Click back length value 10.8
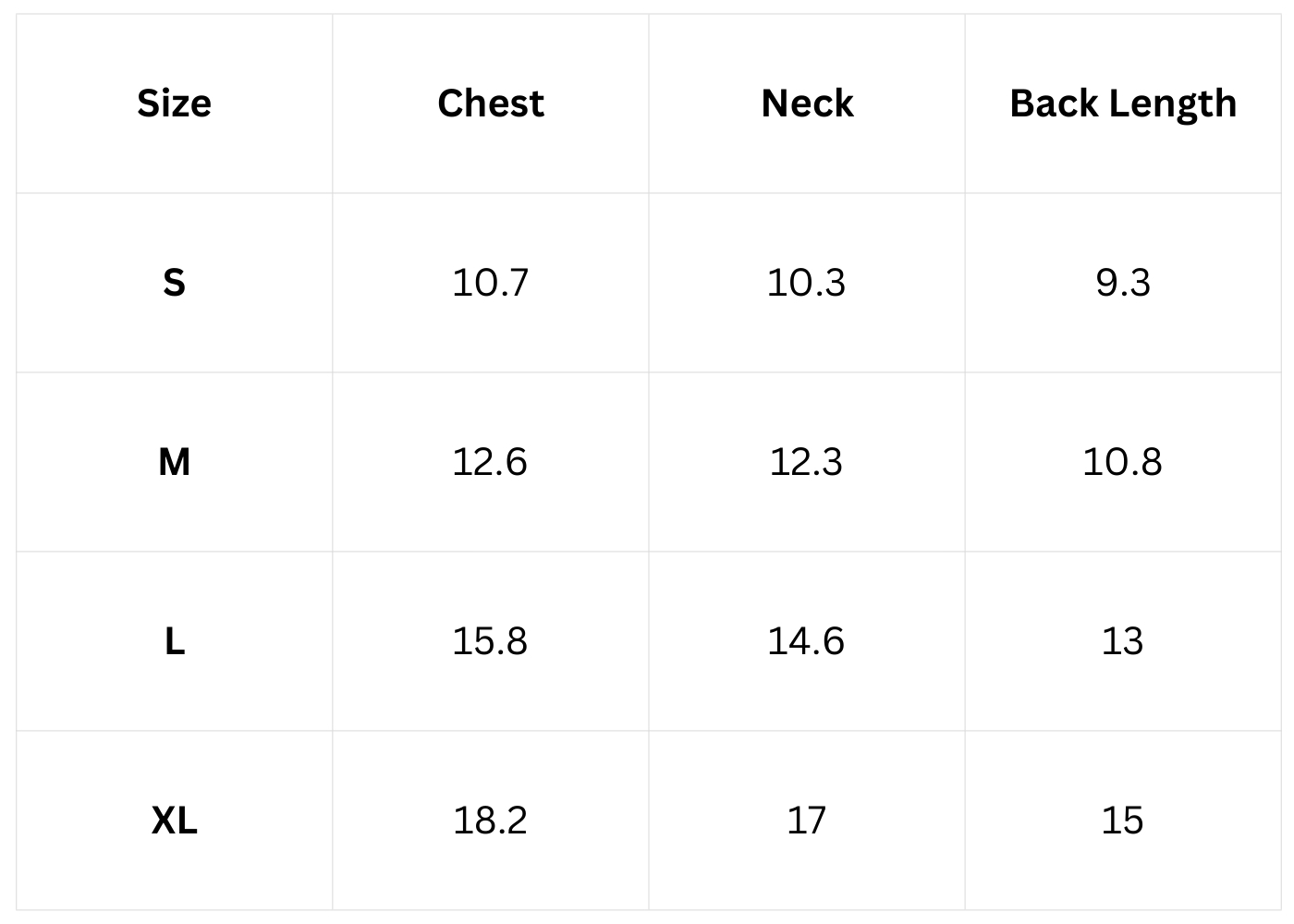The width and height of the screenshot is (1294, 924). point(1122,461)
